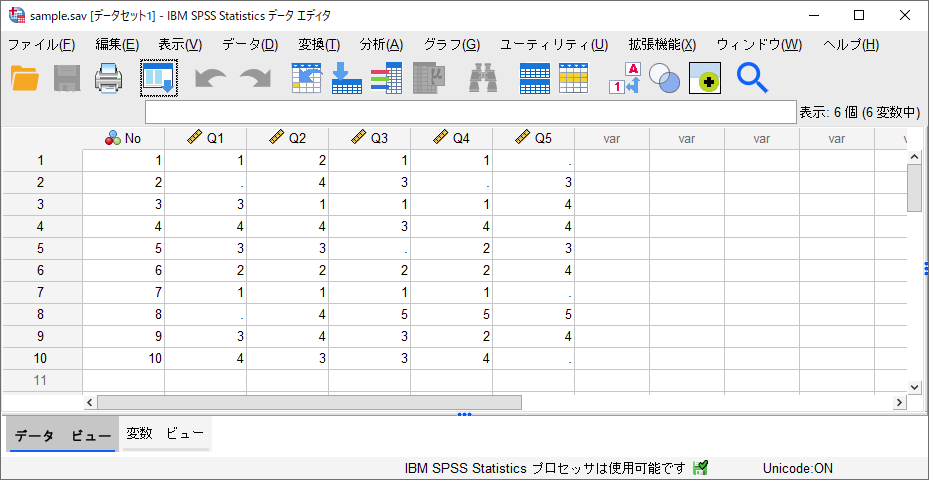The height and width of the screenshot is (480, 929).
Task: Click the Insert variable icon
Action: [574, 78]
